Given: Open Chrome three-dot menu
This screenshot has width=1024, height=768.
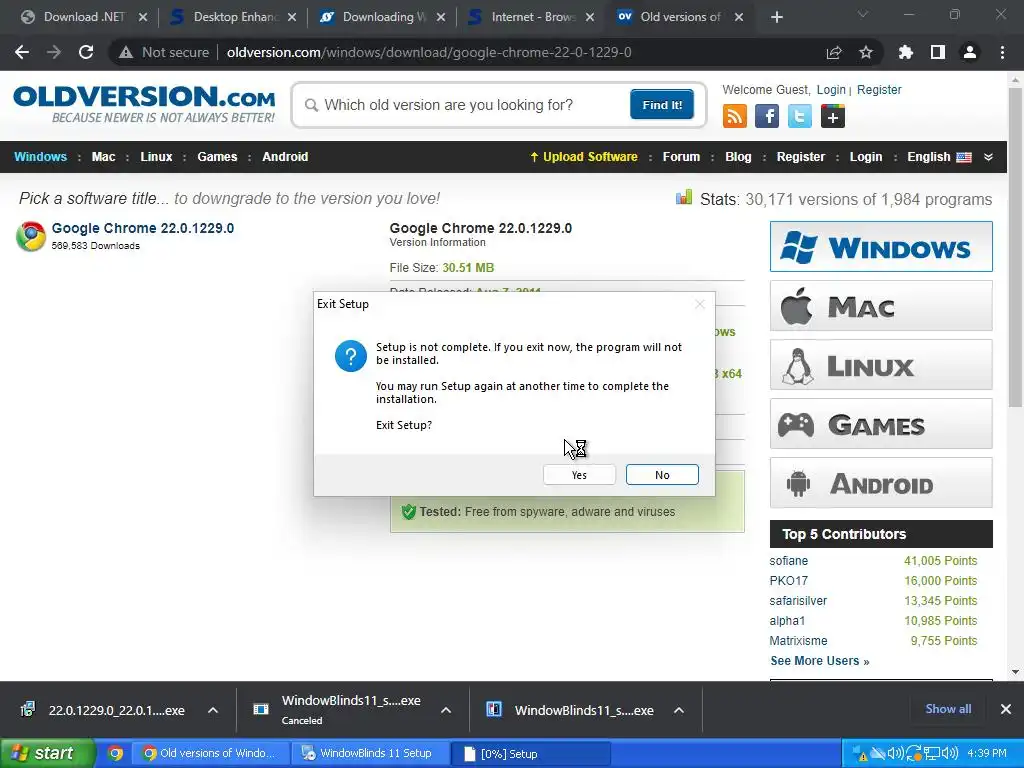Looking at the screenshot, I should pyautogui.click(x=1002, y=52).
